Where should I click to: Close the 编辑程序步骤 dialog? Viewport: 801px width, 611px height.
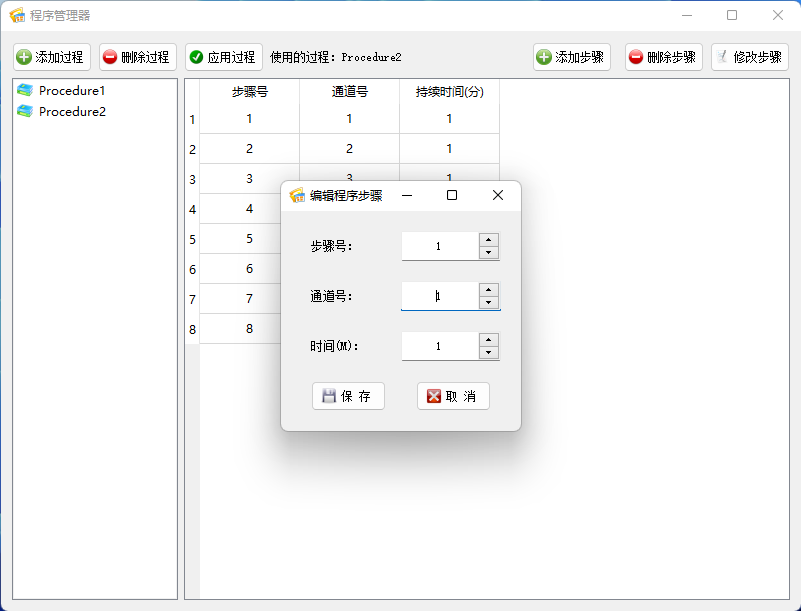(498, 195)
